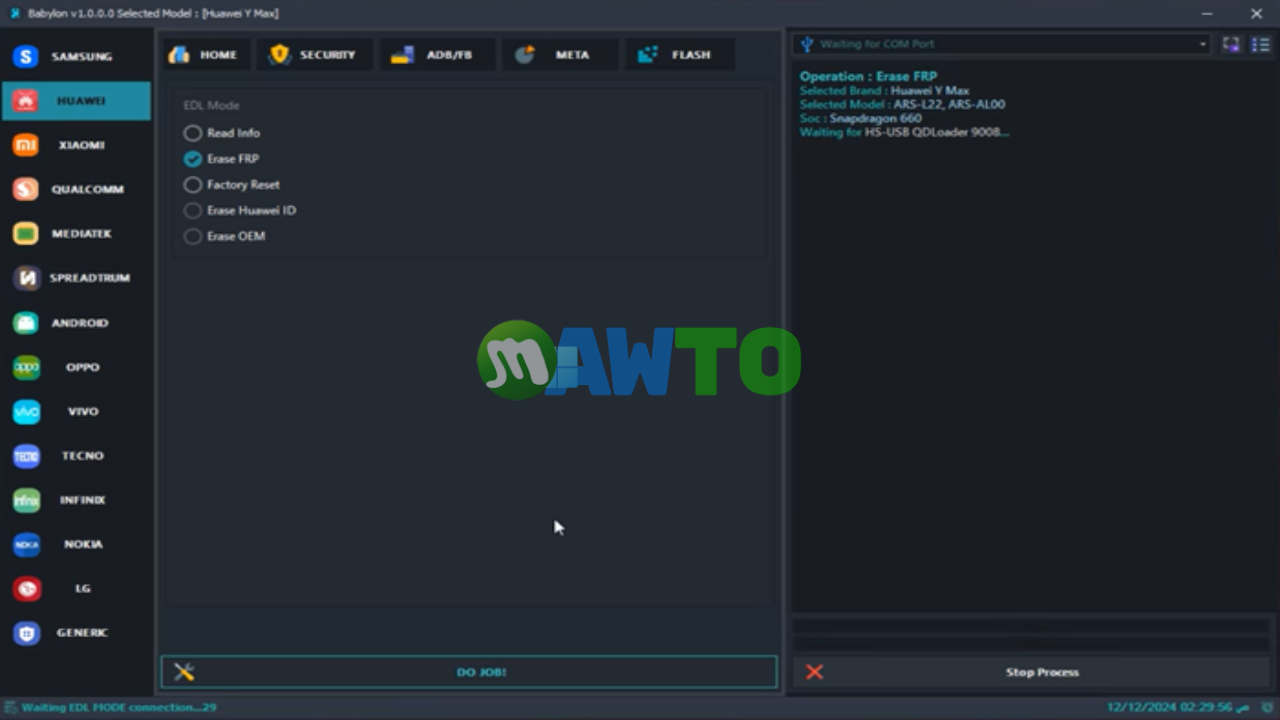The width and height of the screenshot is (1280, 720).
Task: Expand the Waiting for COM Port dropdown
Action: (x=1003, y=44)
